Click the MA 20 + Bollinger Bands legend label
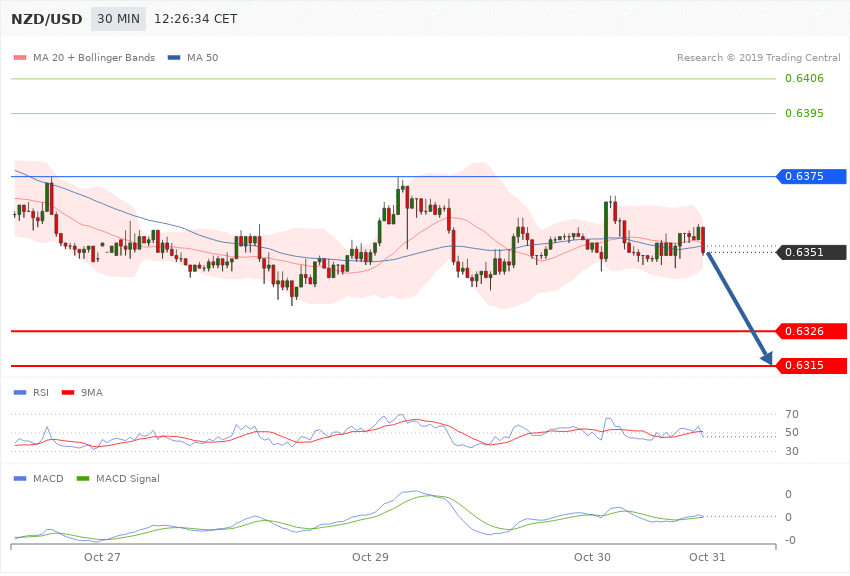 [x=94, y=57]
